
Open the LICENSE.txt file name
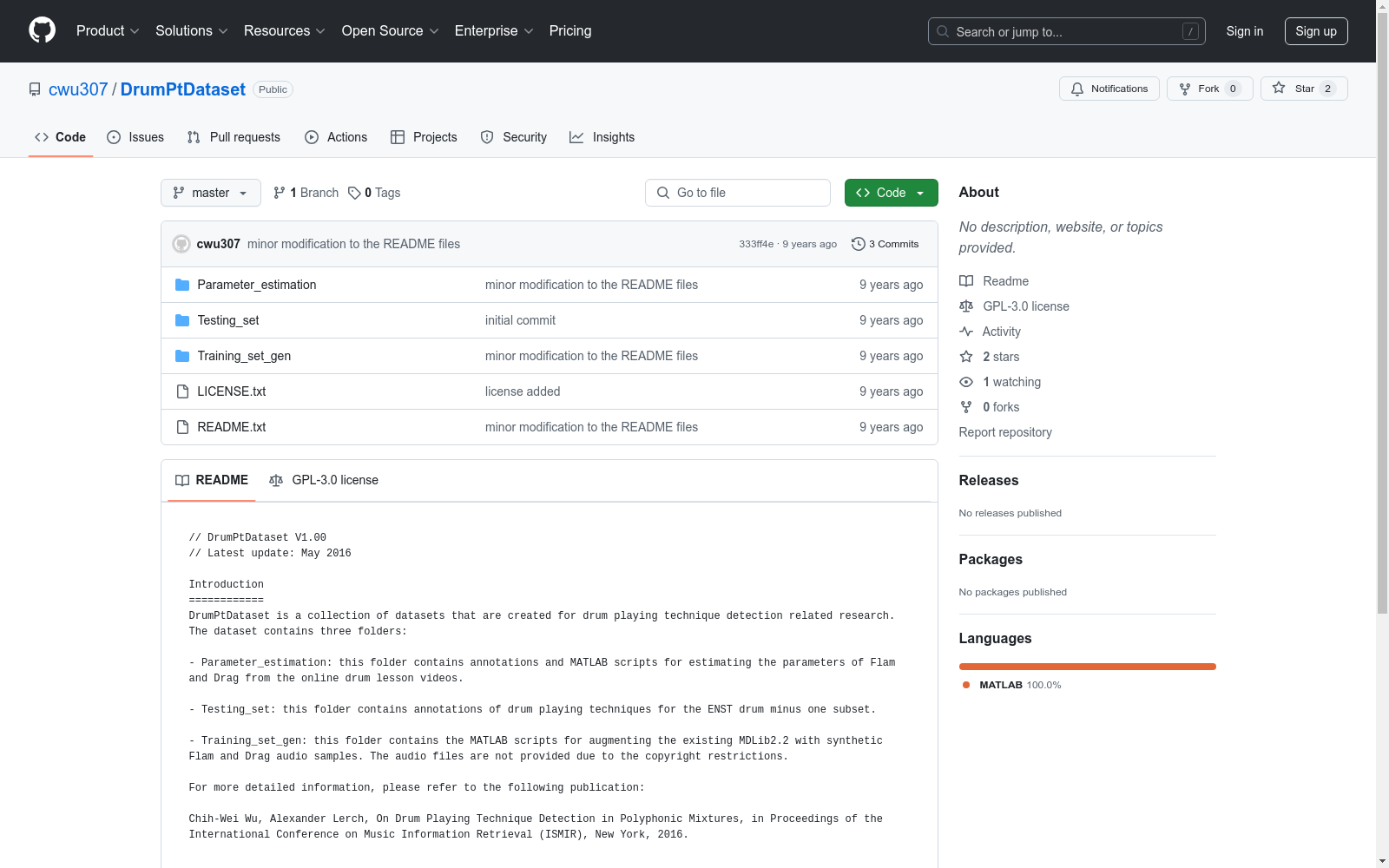click(x=232, y=391)
